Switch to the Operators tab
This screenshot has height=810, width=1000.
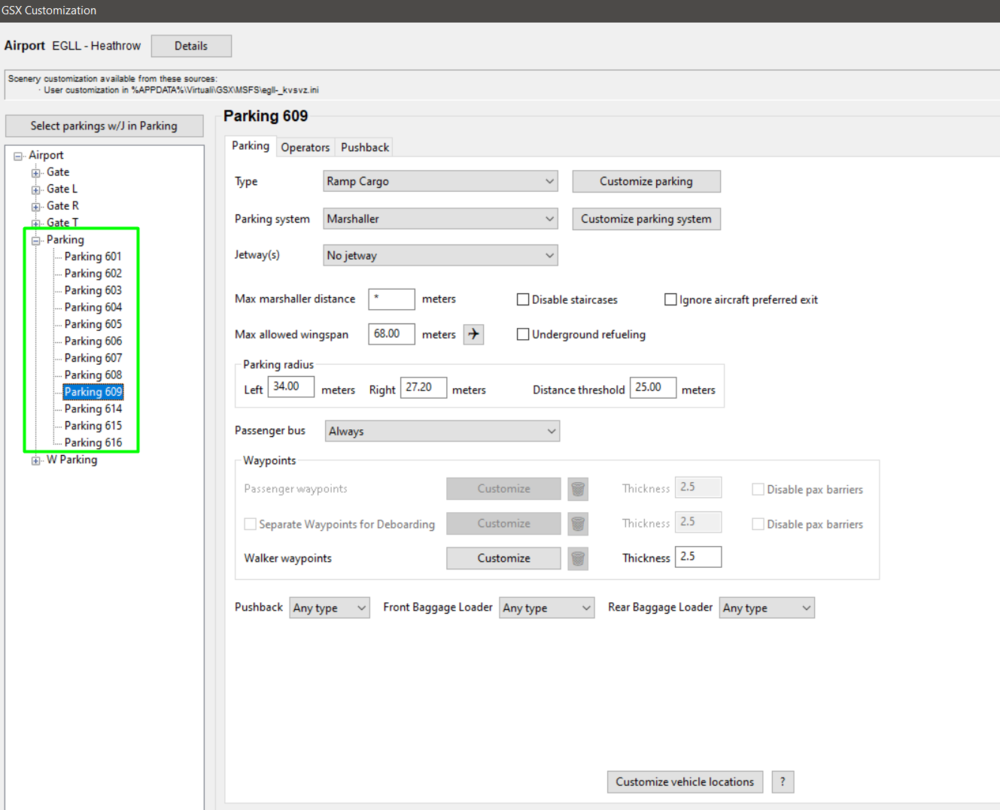[x=305, y=147]
